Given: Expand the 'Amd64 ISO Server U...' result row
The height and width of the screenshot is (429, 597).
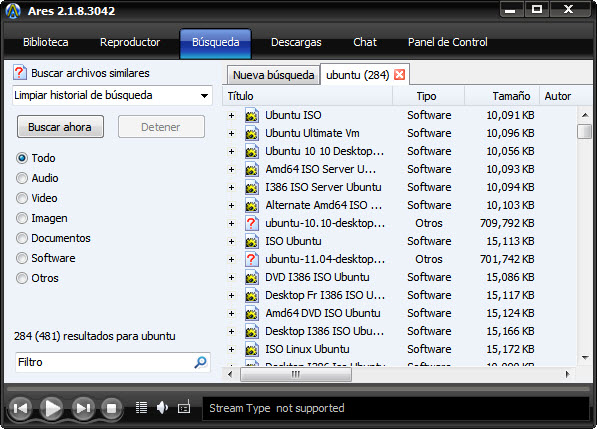Looking at the screenshot, I should pyautogui.click(x=231, y=169).
